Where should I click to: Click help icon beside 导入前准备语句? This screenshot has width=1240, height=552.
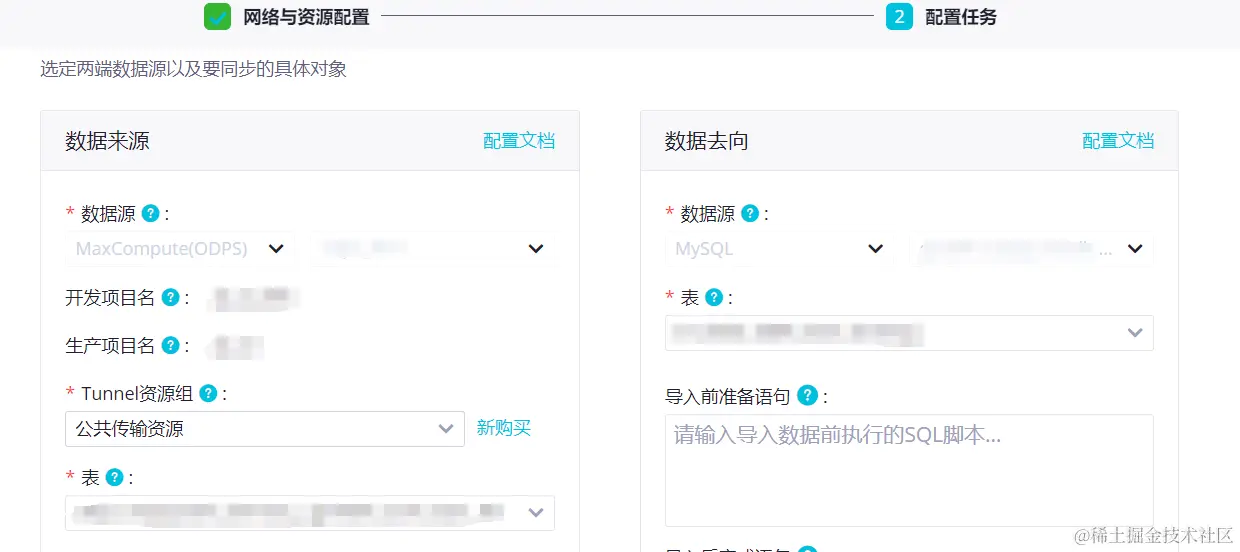tap(808, 396)
